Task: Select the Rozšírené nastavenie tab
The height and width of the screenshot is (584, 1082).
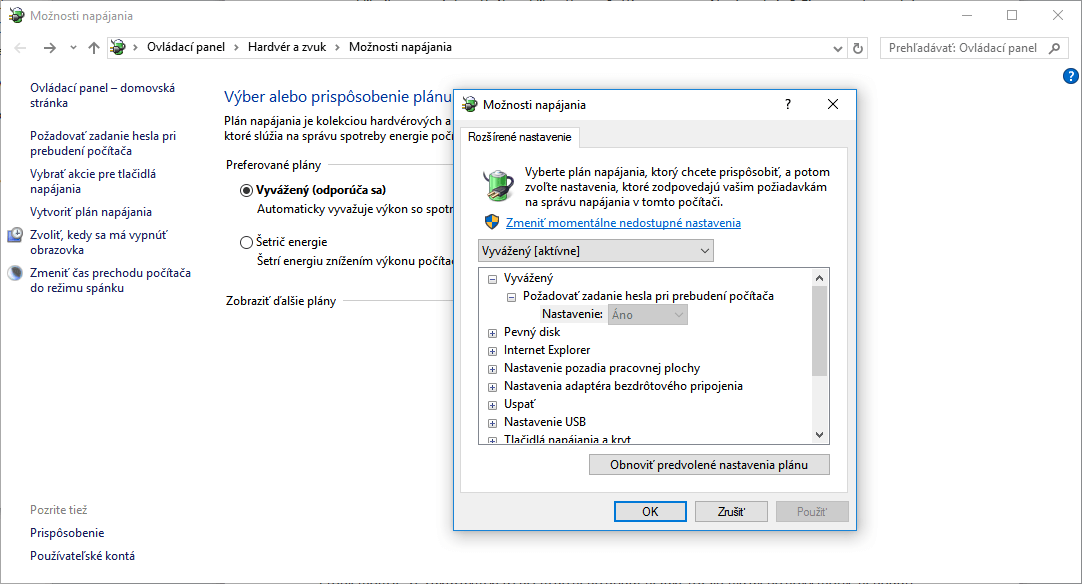Action: [518, 138]
